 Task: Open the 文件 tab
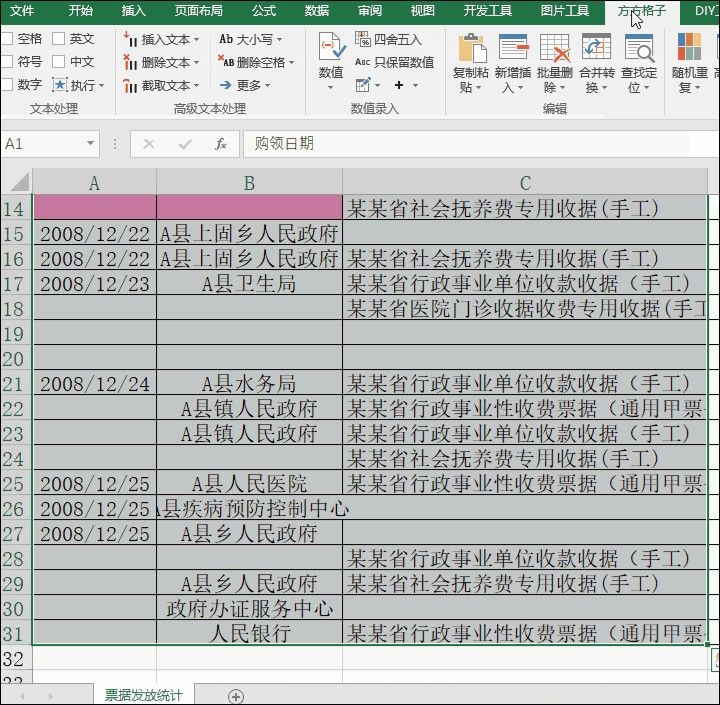(22, 10)
